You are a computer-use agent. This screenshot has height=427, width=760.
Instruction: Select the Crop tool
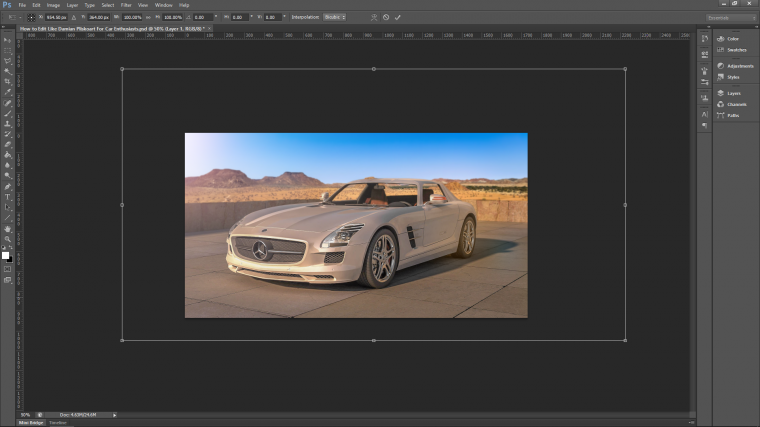click(7, 82)
